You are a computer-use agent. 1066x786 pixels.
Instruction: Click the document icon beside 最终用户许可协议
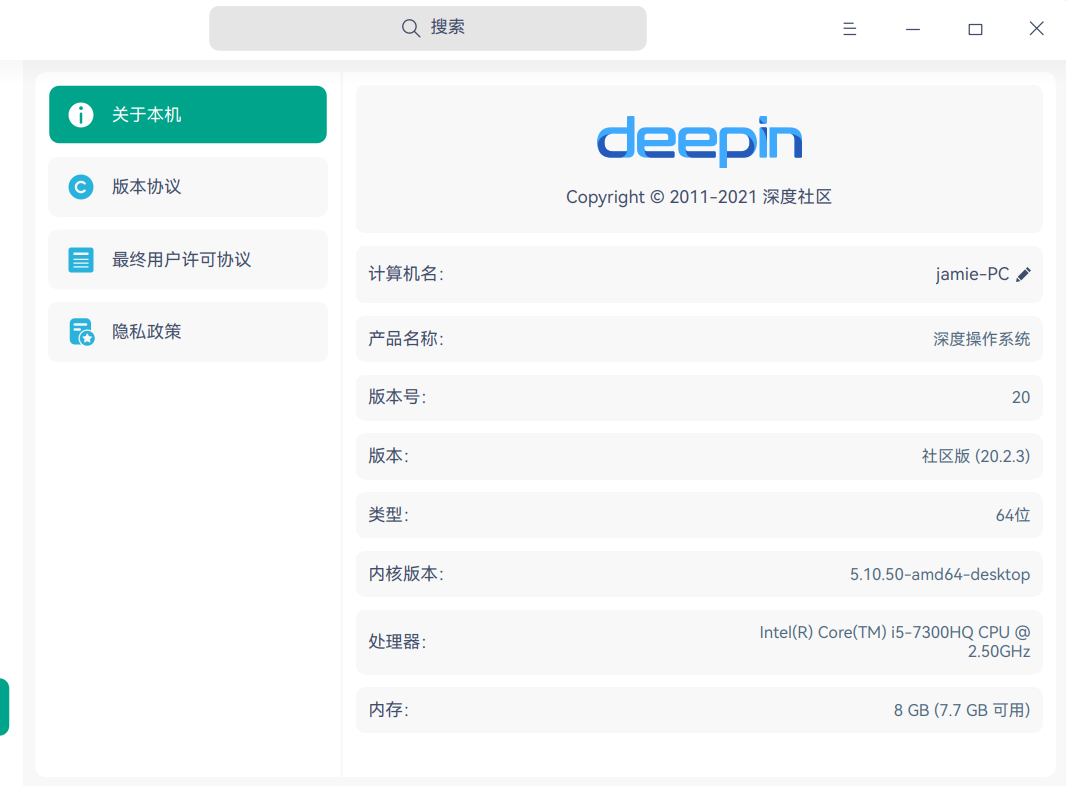pos(81,260)
